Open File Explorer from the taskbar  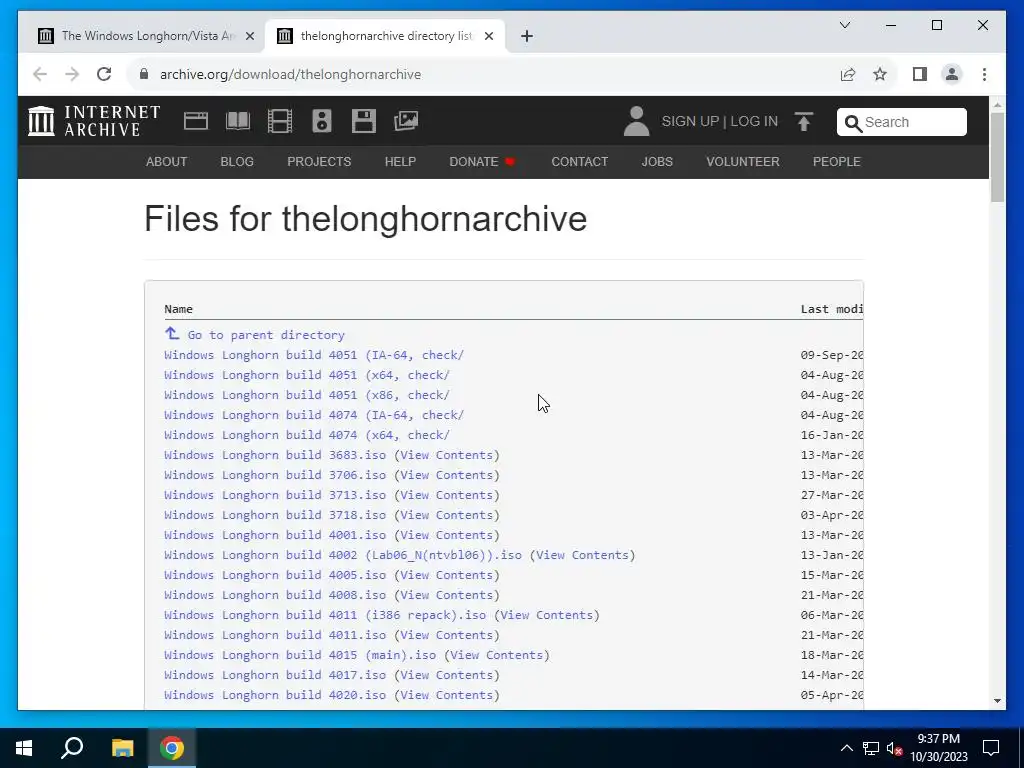pyautogui.click(x=122, y=748)
